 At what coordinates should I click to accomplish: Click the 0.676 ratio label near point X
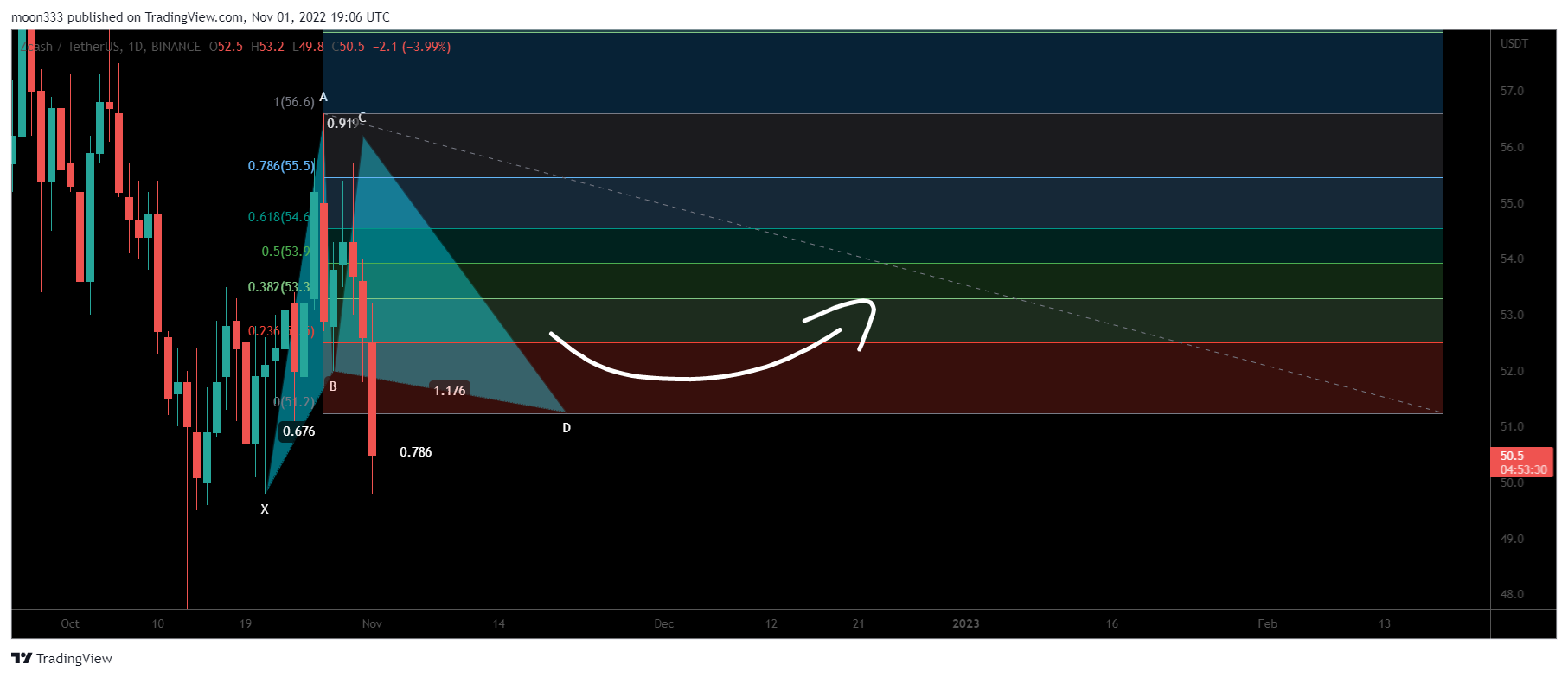[299, 431]
